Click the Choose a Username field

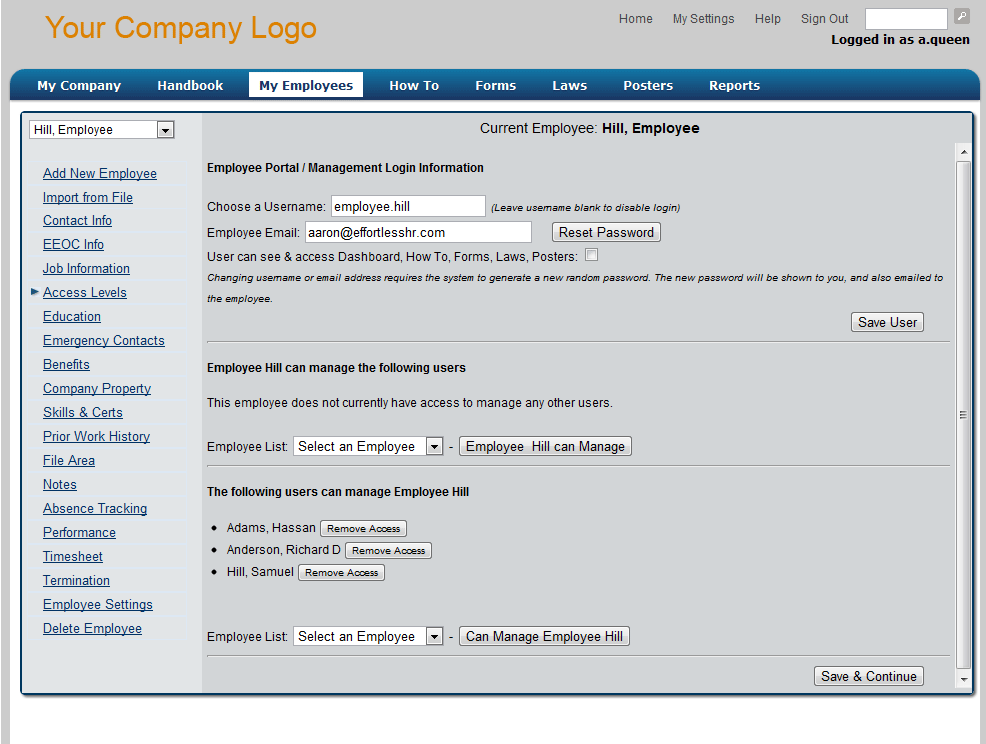click(408, 206)
